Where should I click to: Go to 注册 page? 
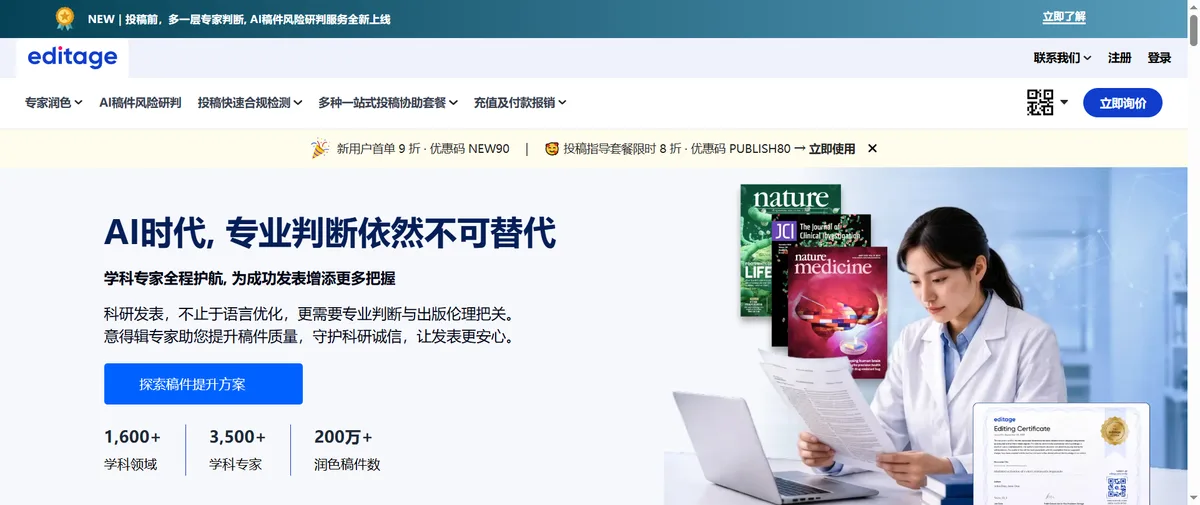tap(1120, 58)
